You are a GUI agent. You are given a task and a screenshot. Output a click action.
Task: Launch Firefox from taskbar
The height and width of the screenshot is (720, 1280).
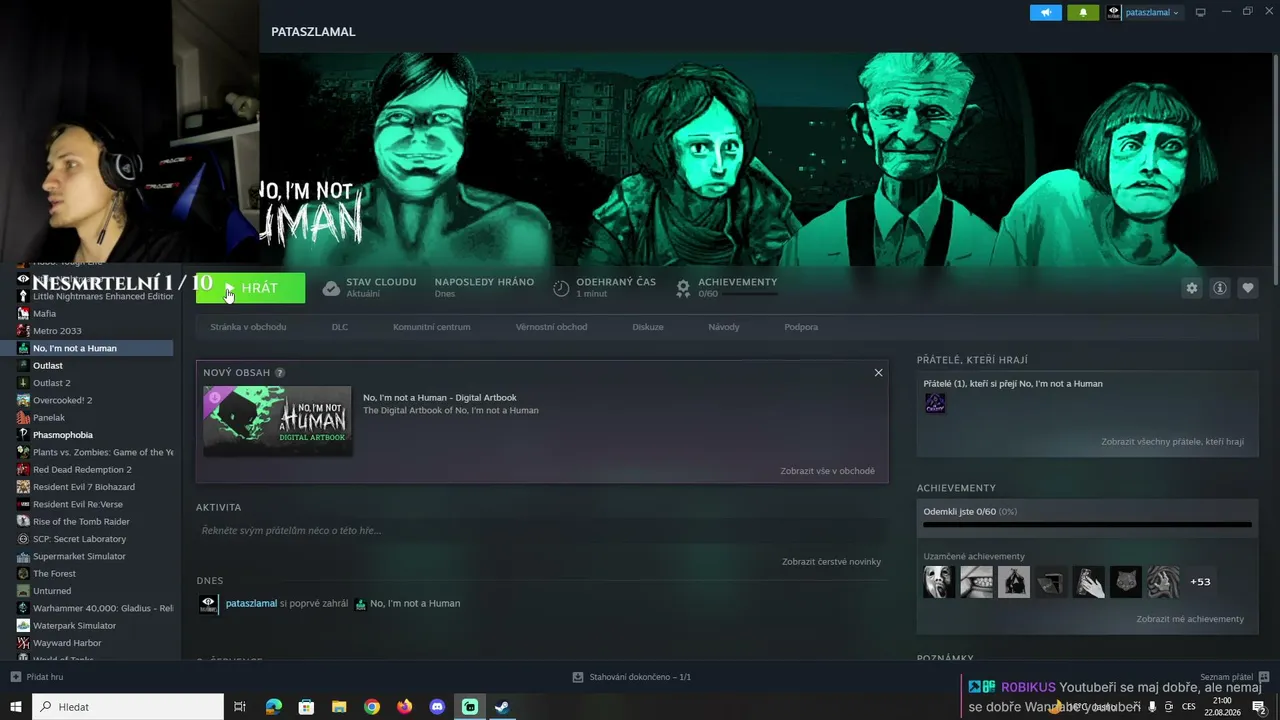point(404,707)
